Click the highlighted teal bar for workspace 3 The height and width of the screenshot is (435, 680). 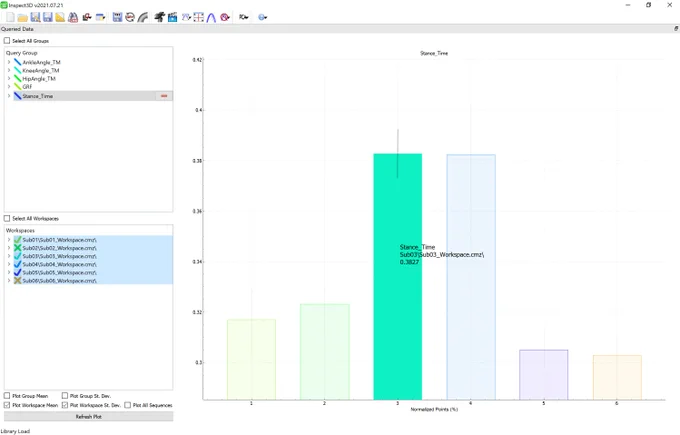point(398,277)
